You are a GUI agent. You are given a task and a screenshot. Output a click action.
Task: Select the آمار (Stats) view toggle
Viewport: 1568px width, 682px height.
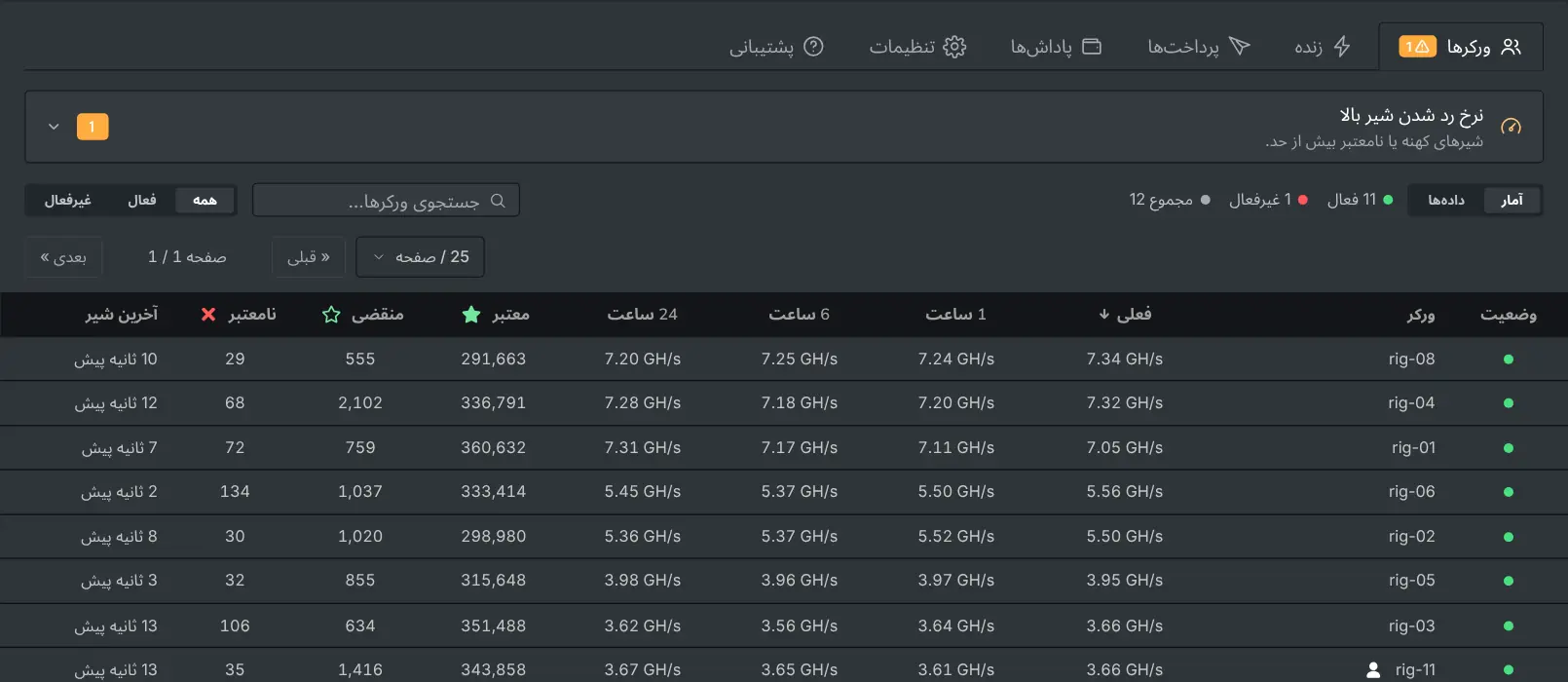(x=1512, y=200)
